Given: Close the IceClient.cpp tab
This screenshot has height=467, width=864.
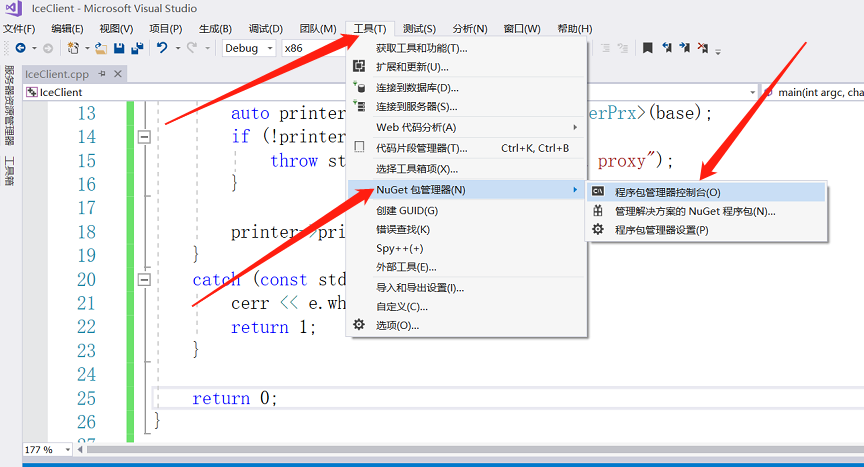Looking at the screenshot, I should pyautogui.click(x=117, y=74).
